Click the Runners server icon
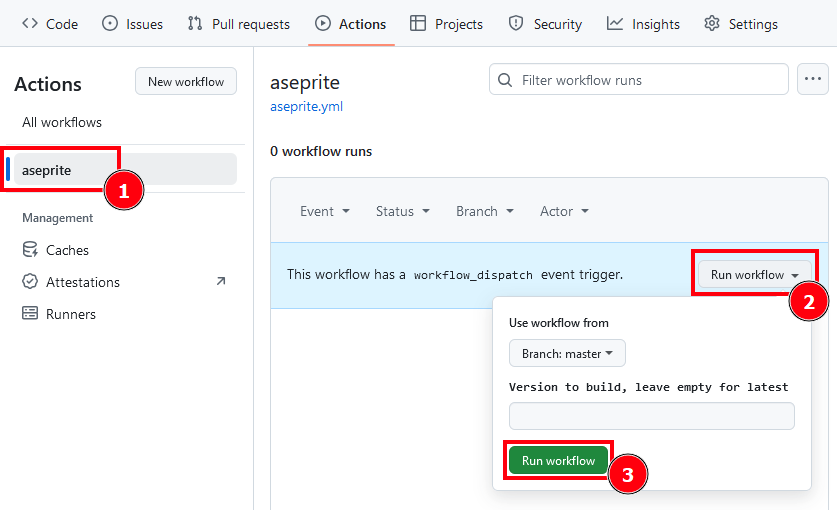Viewport: 837px width, 510px height. pos(30,313)
